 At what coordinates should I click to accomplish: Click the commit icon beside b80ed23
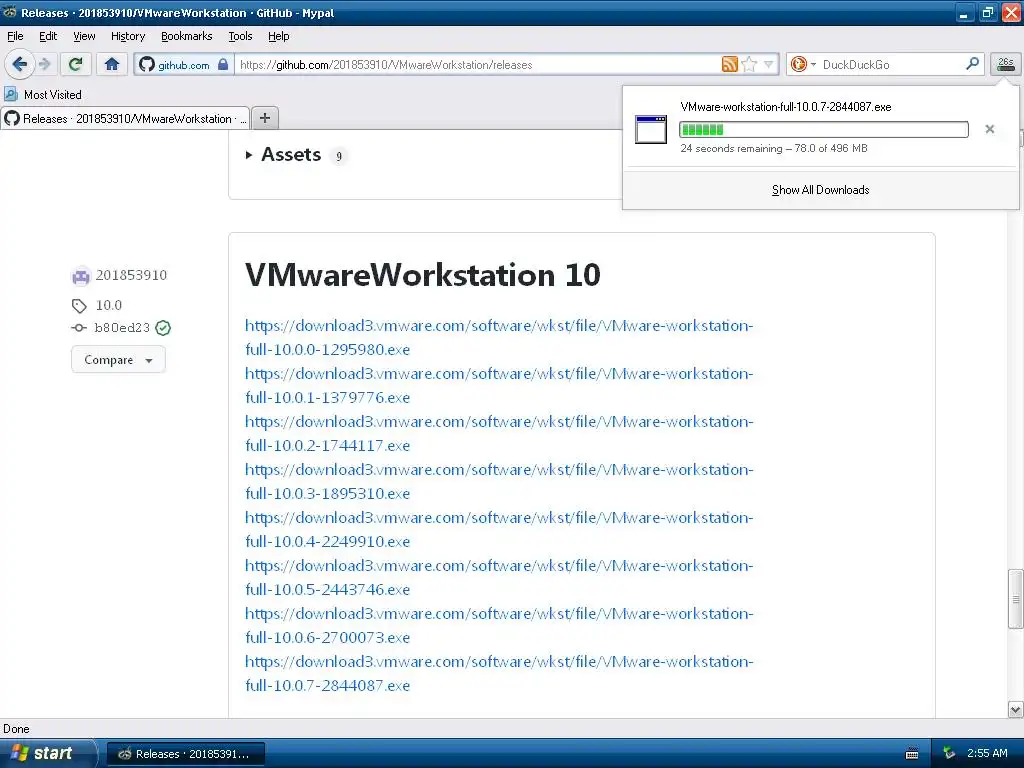[79, 328]
